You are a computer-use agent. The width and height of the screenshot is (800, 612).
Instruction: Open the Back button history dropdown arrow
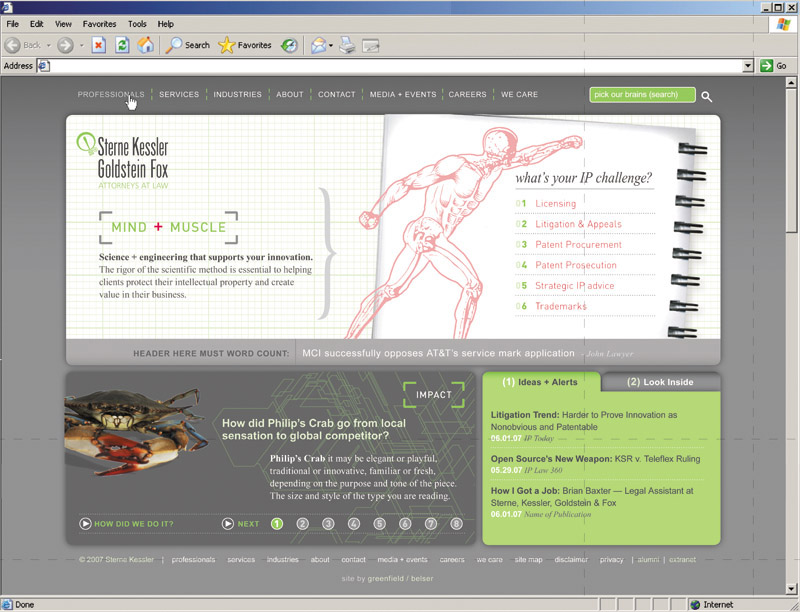pos(49,45)
